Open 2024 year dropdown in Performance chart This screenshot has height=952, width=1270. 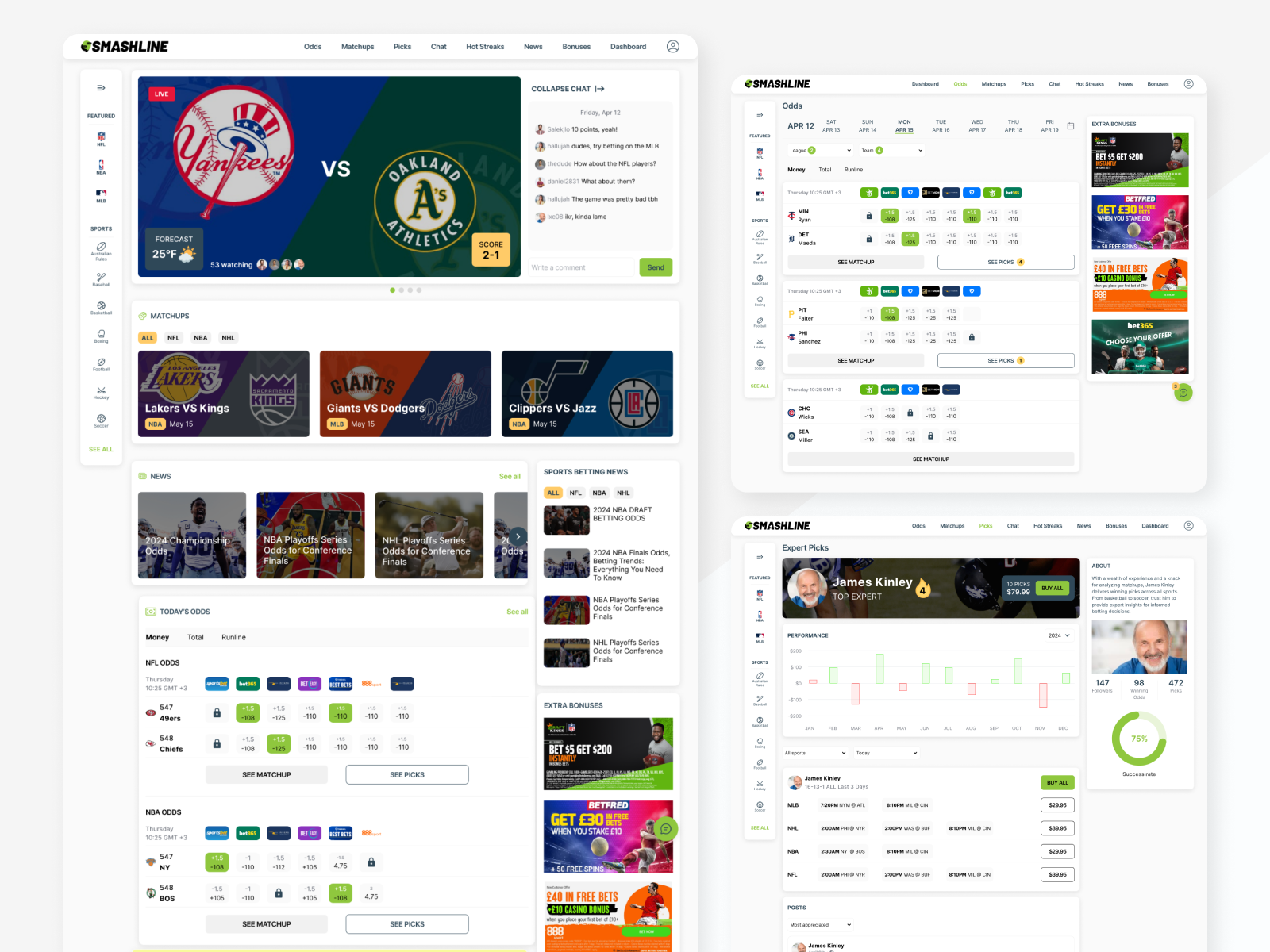[x=1059, y=635]
